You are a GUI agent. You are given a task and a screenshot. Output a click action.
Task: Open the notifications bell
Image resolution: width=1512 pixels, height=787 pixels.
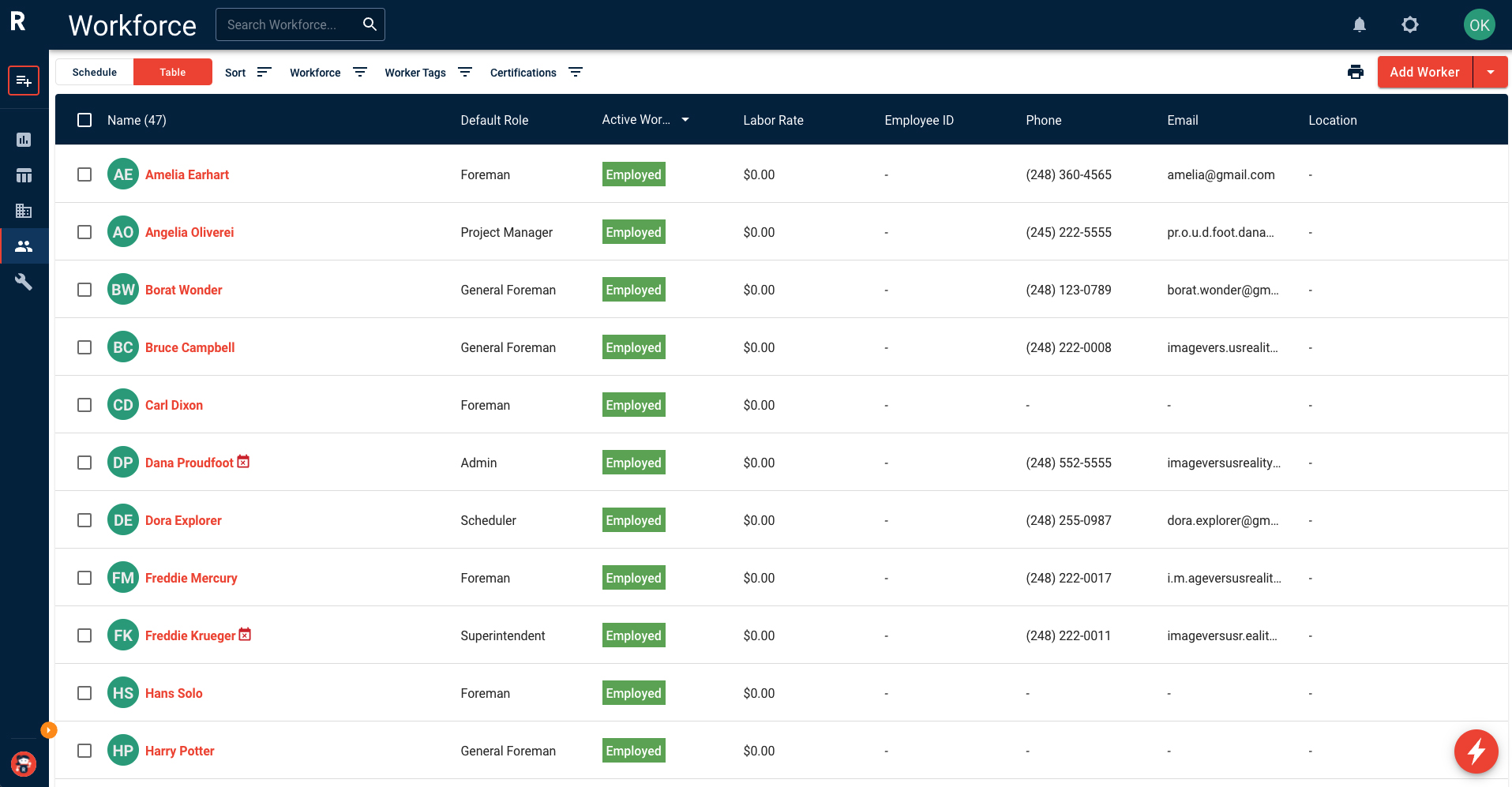point(1360,24)
